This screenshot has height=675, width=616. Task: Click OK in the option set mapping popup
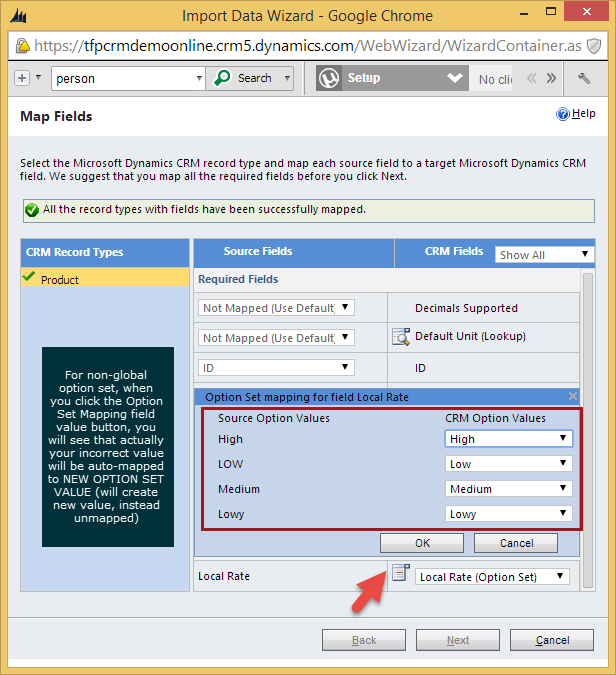(x=422, y=543)
